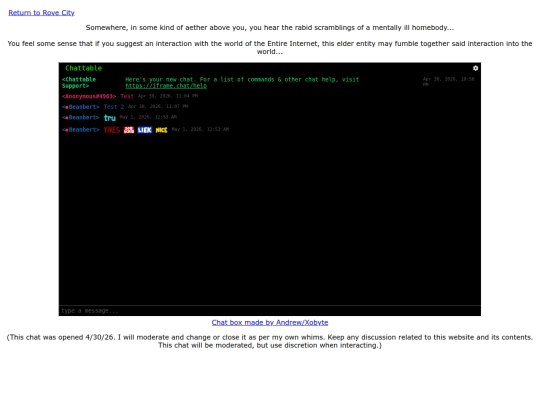Focus the 'type a message...' input field
The width and height of the screenshot is (540, 405).
(x=270, y=311)
